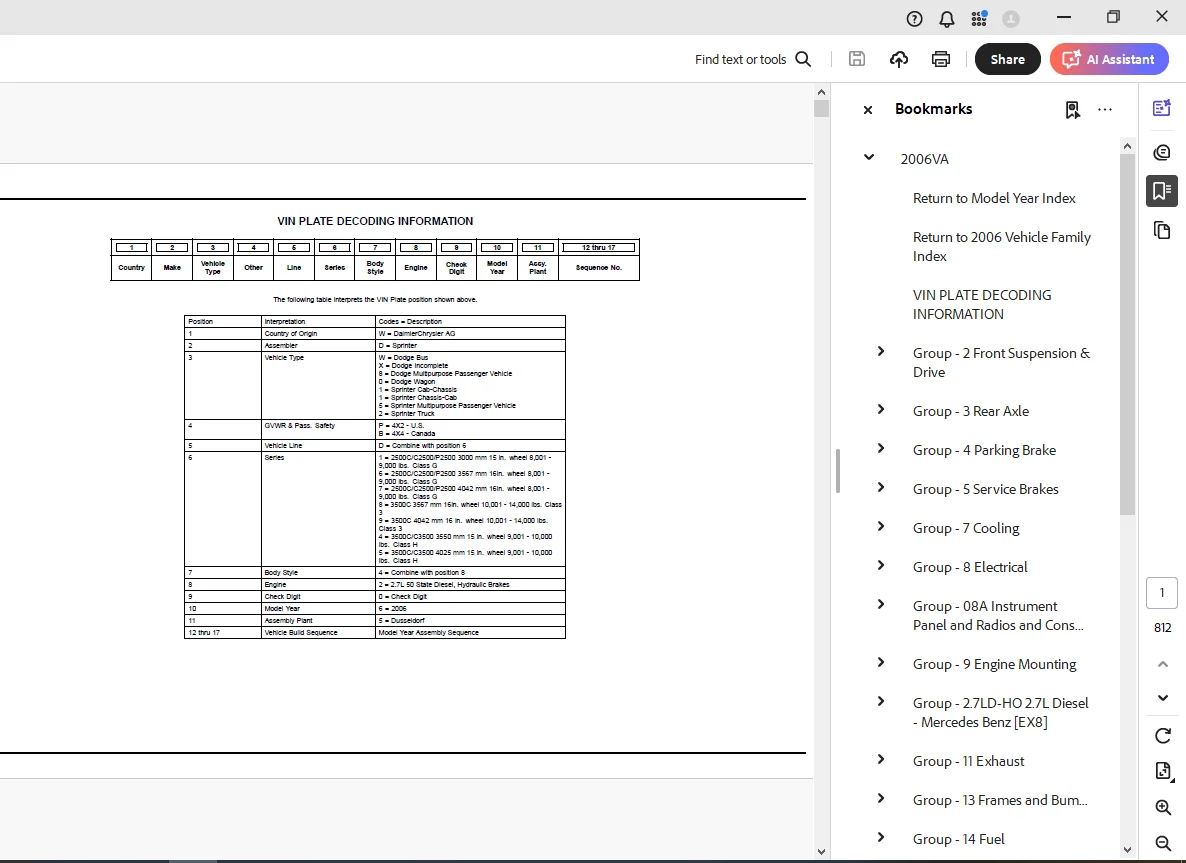Select Group - 11 Exhaust bookmark text

(968, 761)
